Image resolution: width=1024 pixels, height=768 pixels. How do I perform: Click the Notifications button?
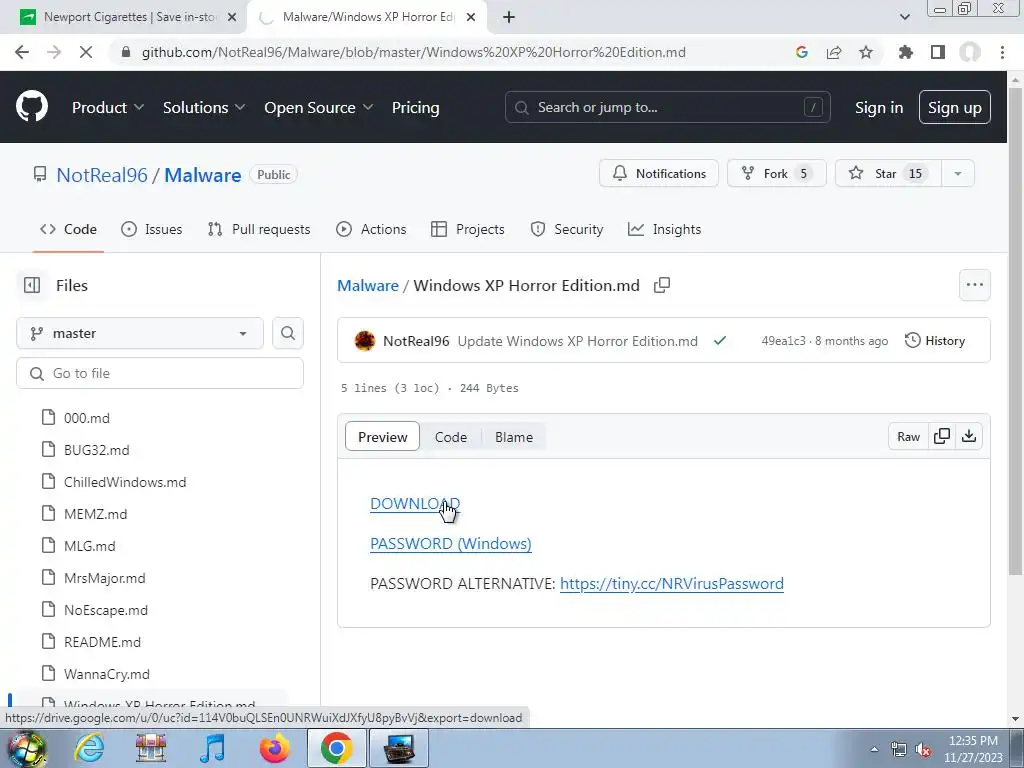tap(659, 174)
